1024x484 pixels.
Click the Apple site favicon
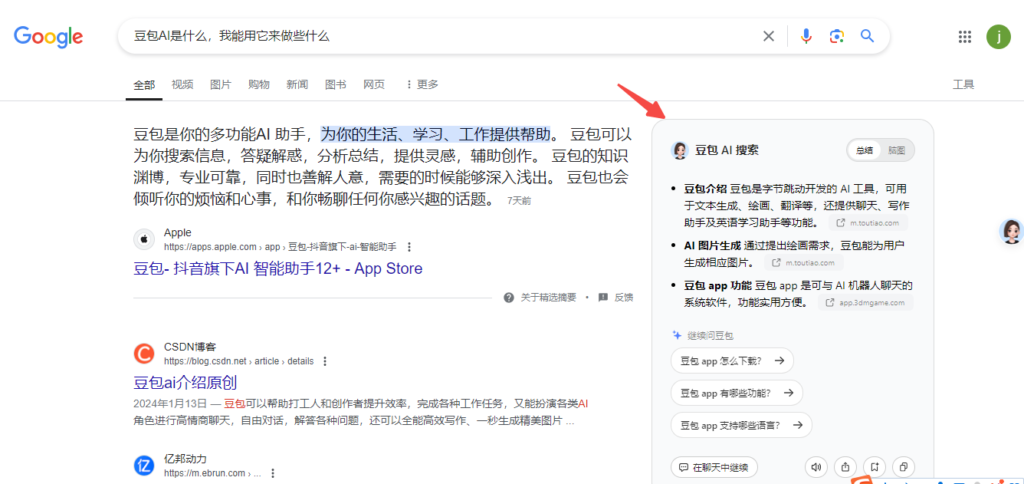(144, 239)
